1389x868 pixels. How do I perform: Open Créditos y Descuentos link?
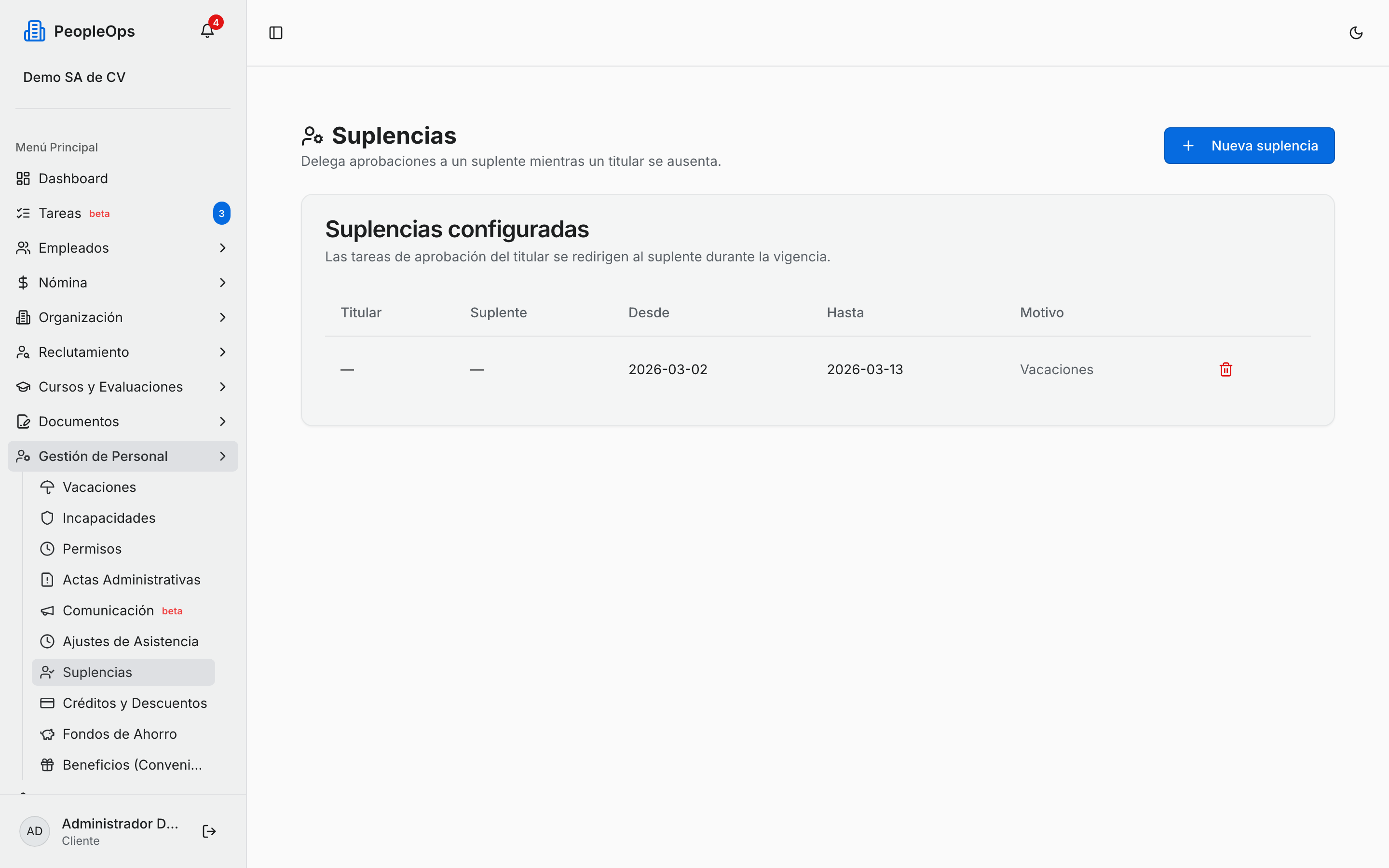(123, 703)
